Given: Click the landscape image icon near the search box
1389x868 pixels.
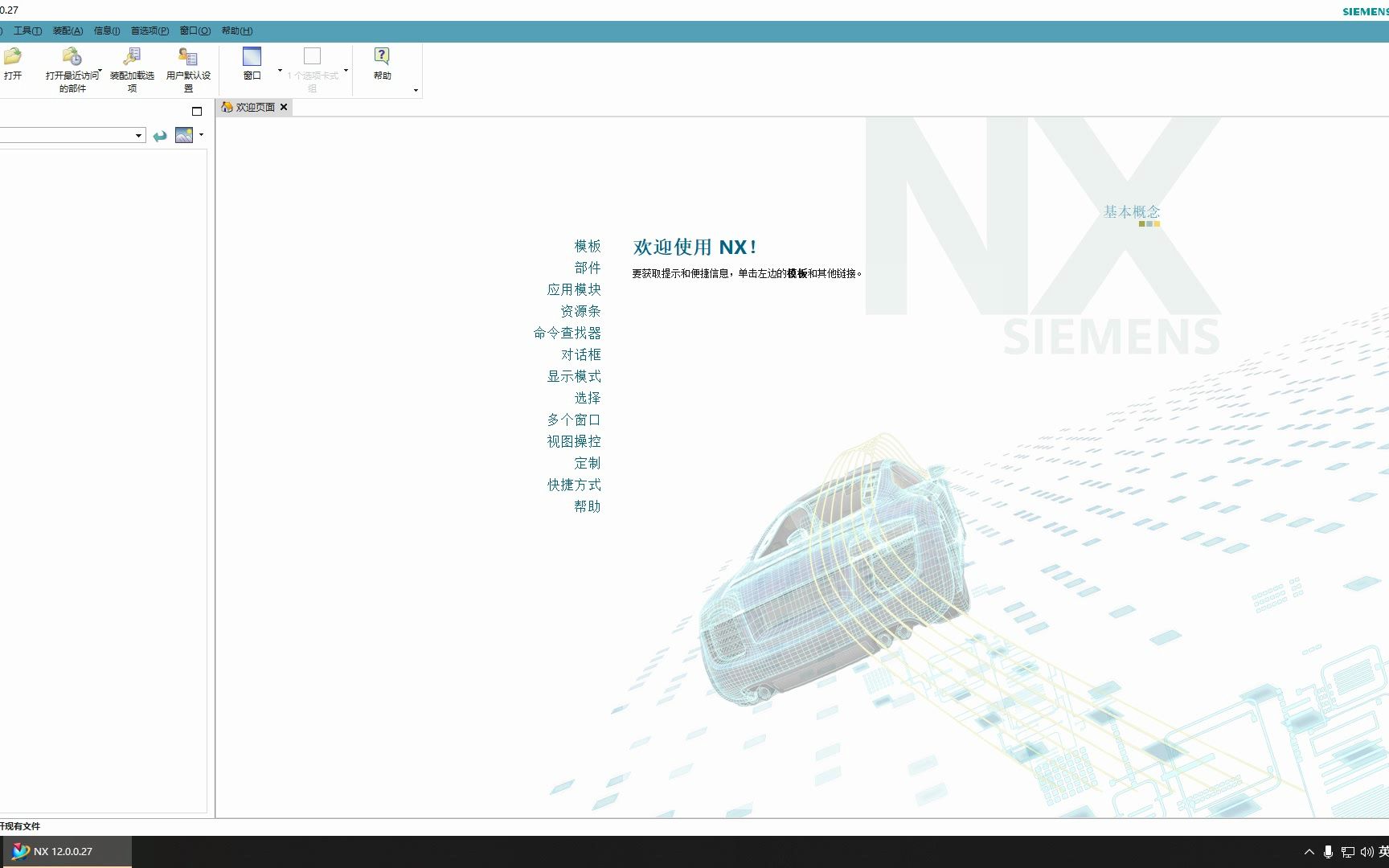Looking at the screenshot, I should pyautogui.click(x=184, y=134).
